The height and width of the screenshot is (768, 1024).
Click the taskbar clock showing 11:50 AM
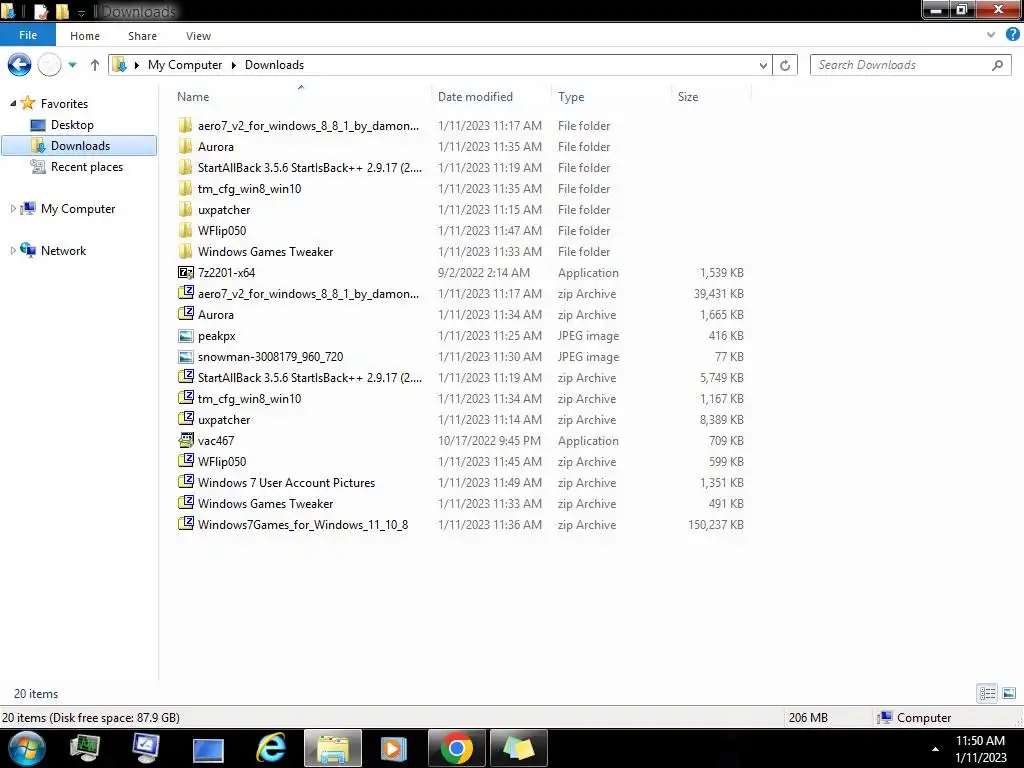click(980, 741)
